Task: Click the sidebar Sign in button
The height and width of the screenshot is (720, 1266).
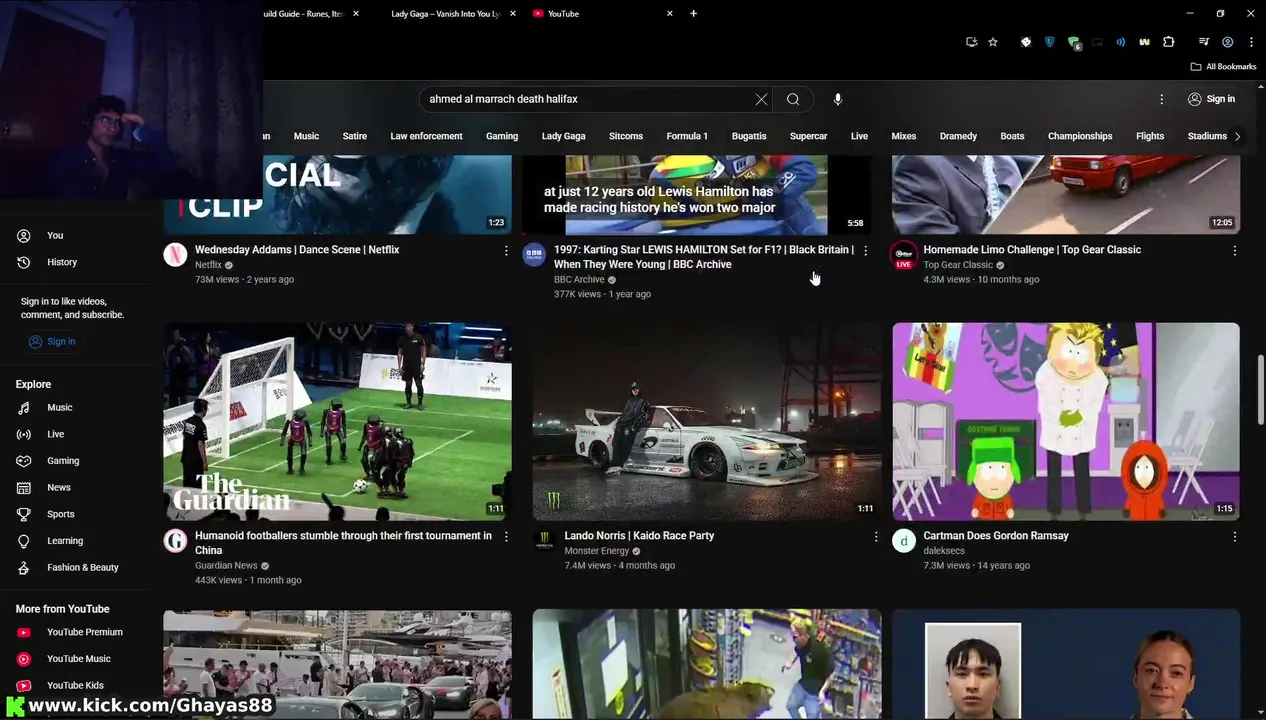Action: coord(52,342)
